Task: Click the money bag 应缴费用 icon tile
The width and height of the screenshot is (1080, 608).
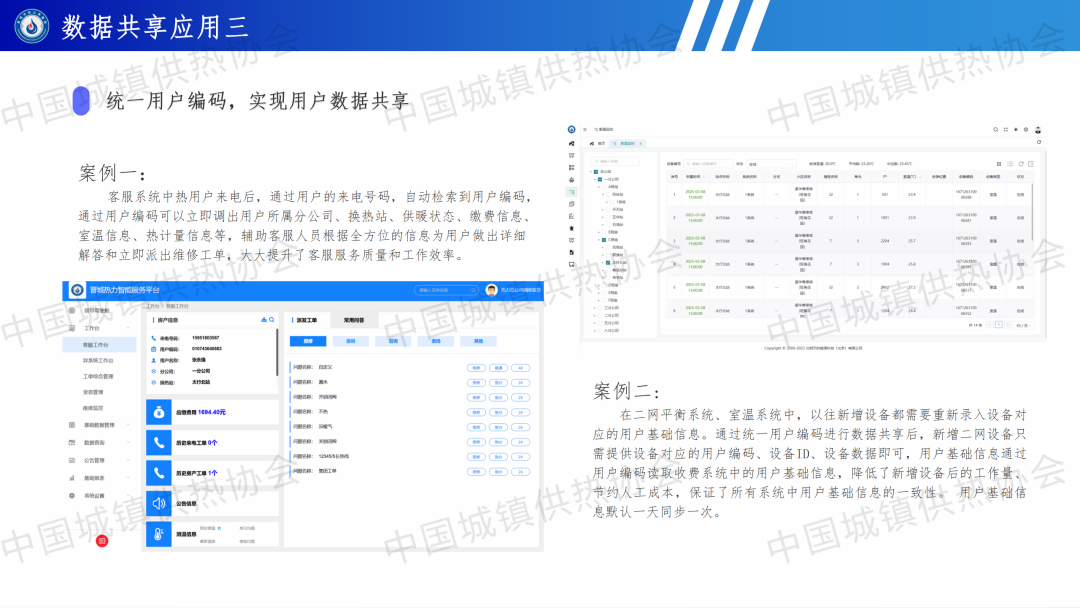Action: [x=158, y=411]
